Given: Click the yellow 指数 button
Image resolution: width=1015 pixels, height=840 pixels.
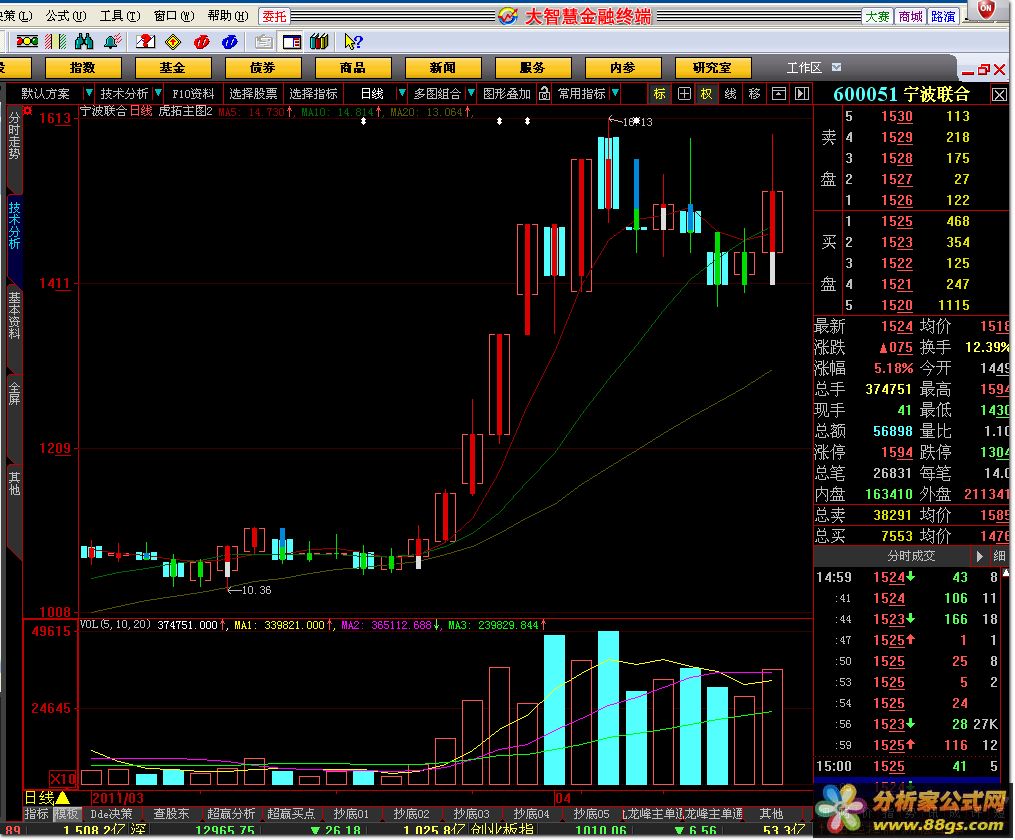Looking at the screenshot, I should [82, 68].
